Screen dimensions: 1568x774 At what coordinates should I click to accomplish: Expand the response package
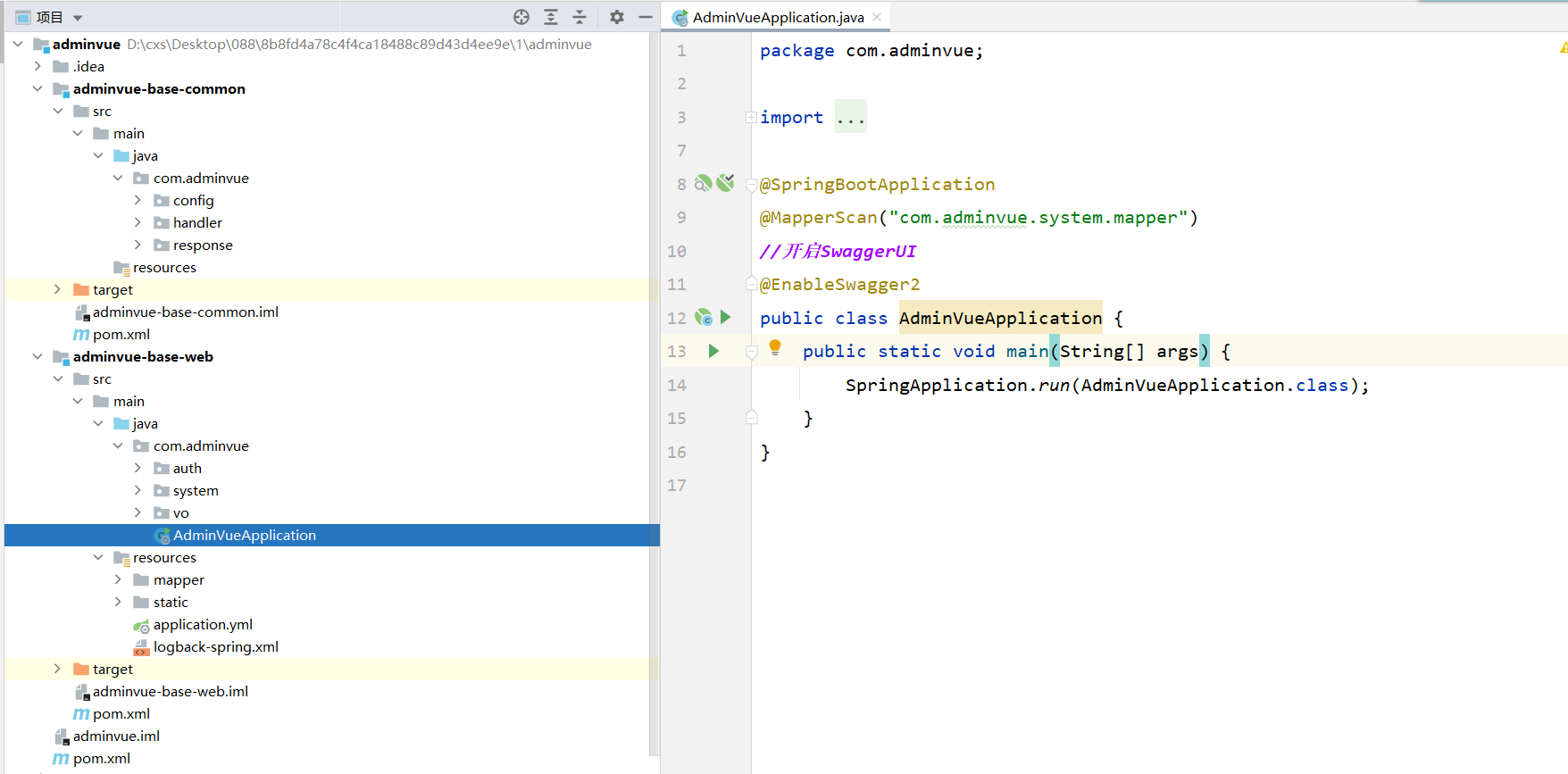138,245
